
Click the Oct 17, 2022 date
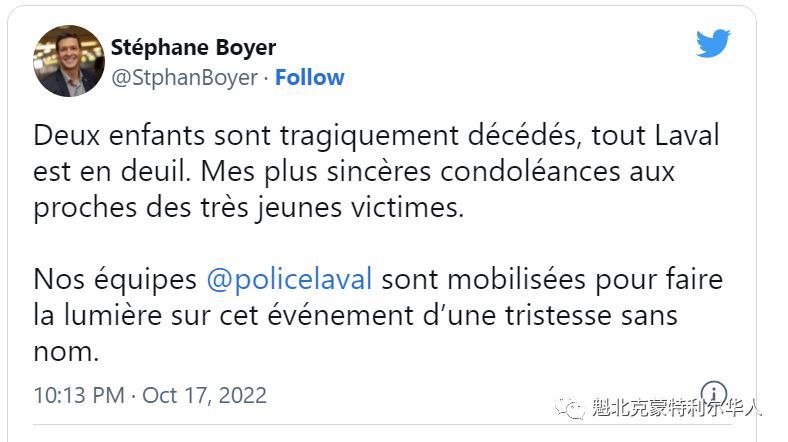click(x=205, y=395)
